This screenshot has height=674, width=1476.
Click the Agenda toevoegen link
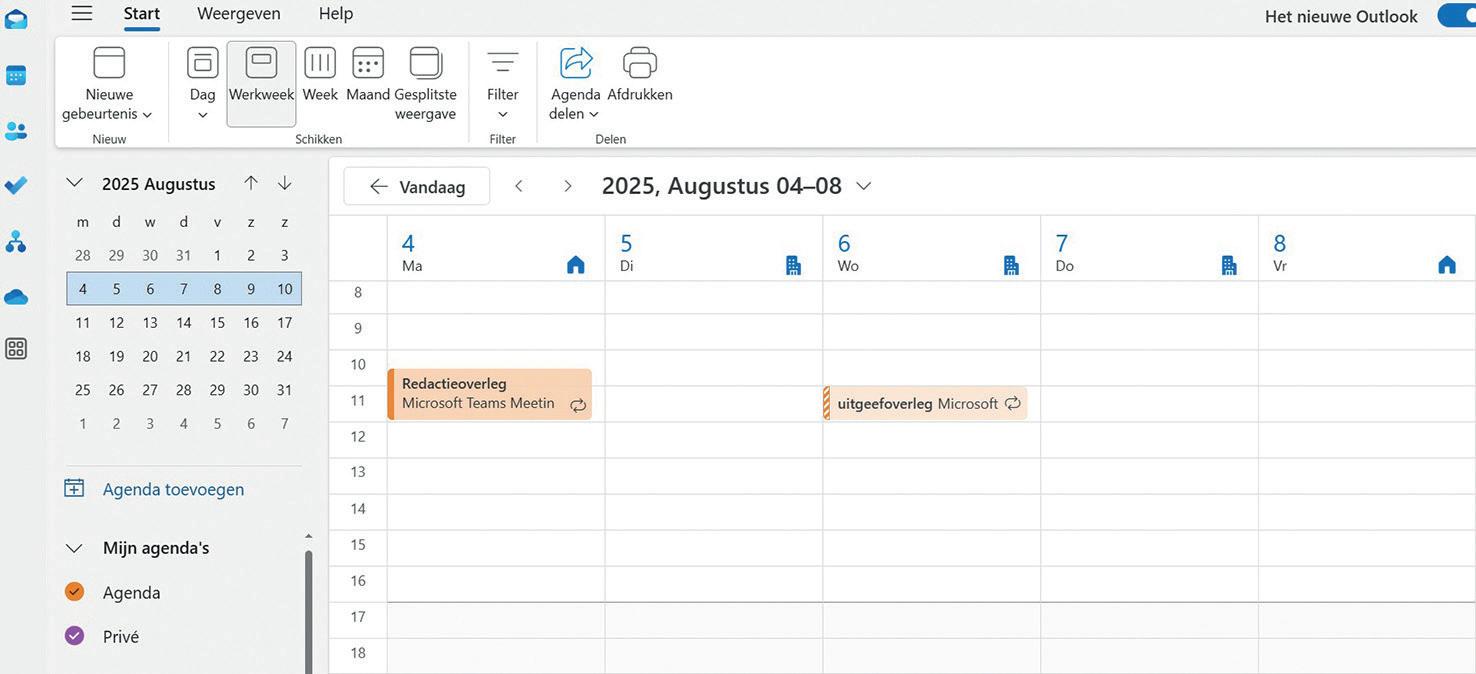(x=174, y=489)
